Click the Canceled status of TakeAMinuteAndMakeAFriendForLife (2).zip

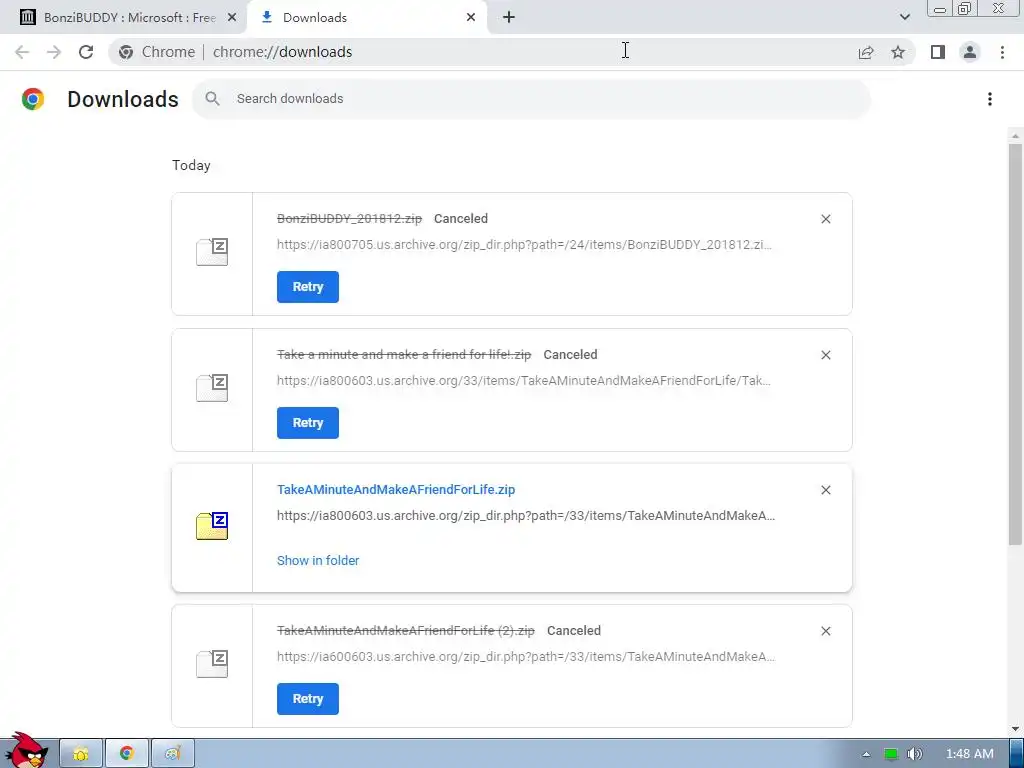pos(574,631)
